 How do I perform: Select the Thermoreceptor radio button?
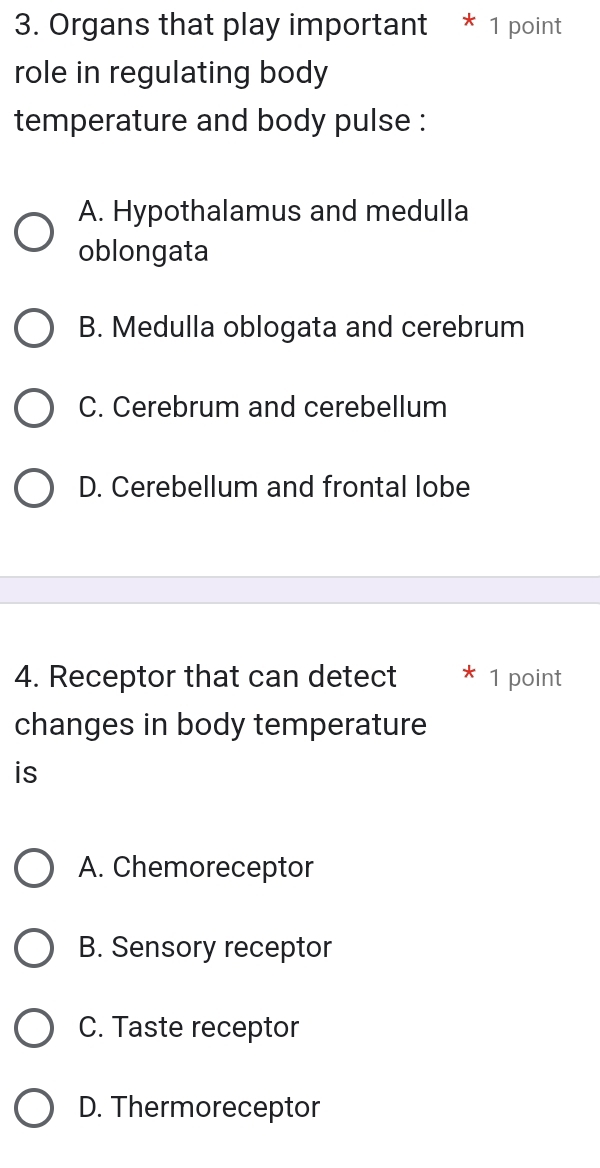(34, 1108)
